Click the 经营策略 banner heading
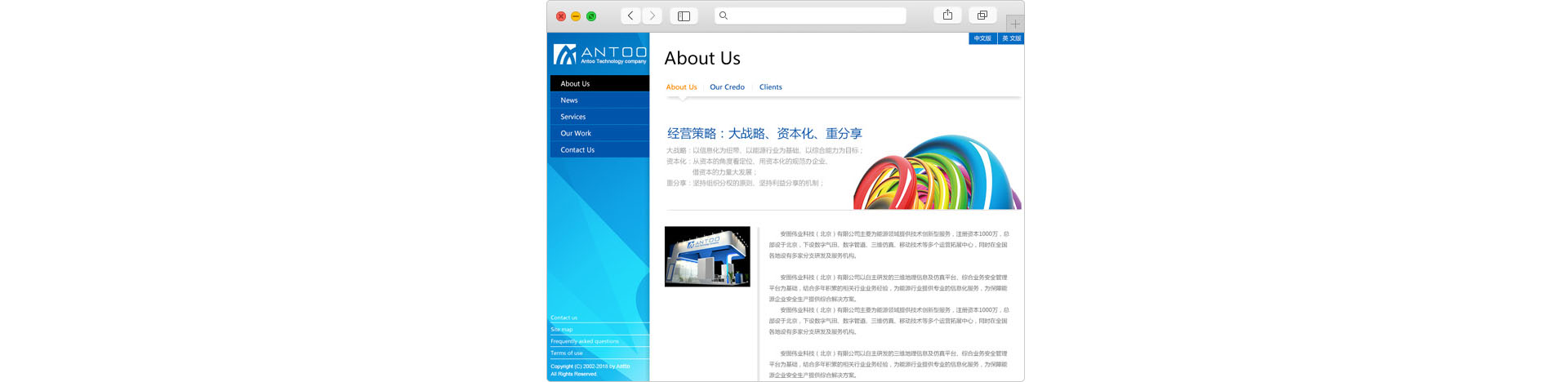1568x382 pixels. [764, 133]
